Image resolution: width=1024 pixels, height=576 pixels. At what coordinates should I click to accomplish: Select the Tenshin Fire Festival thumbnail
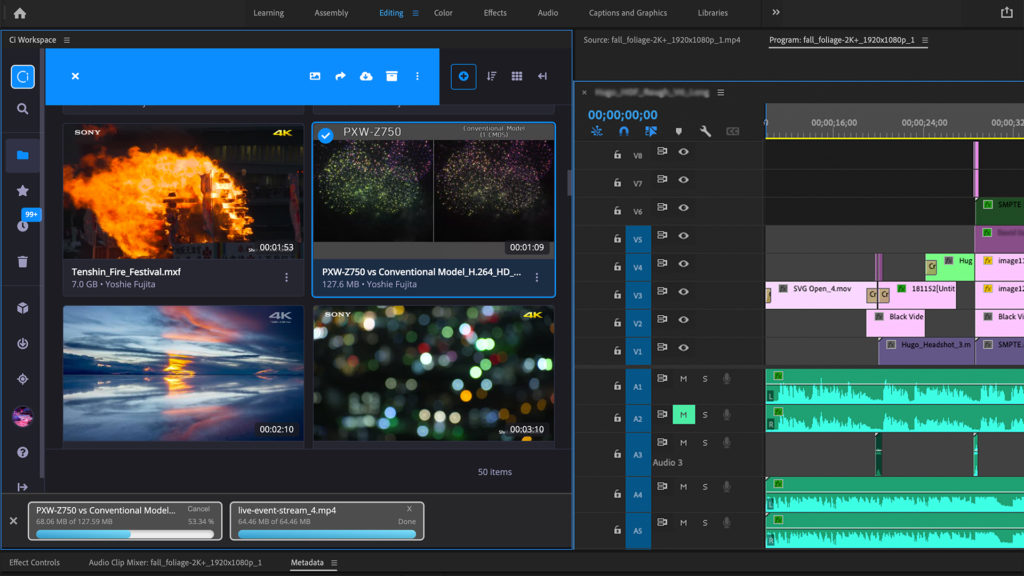[183, 191]
